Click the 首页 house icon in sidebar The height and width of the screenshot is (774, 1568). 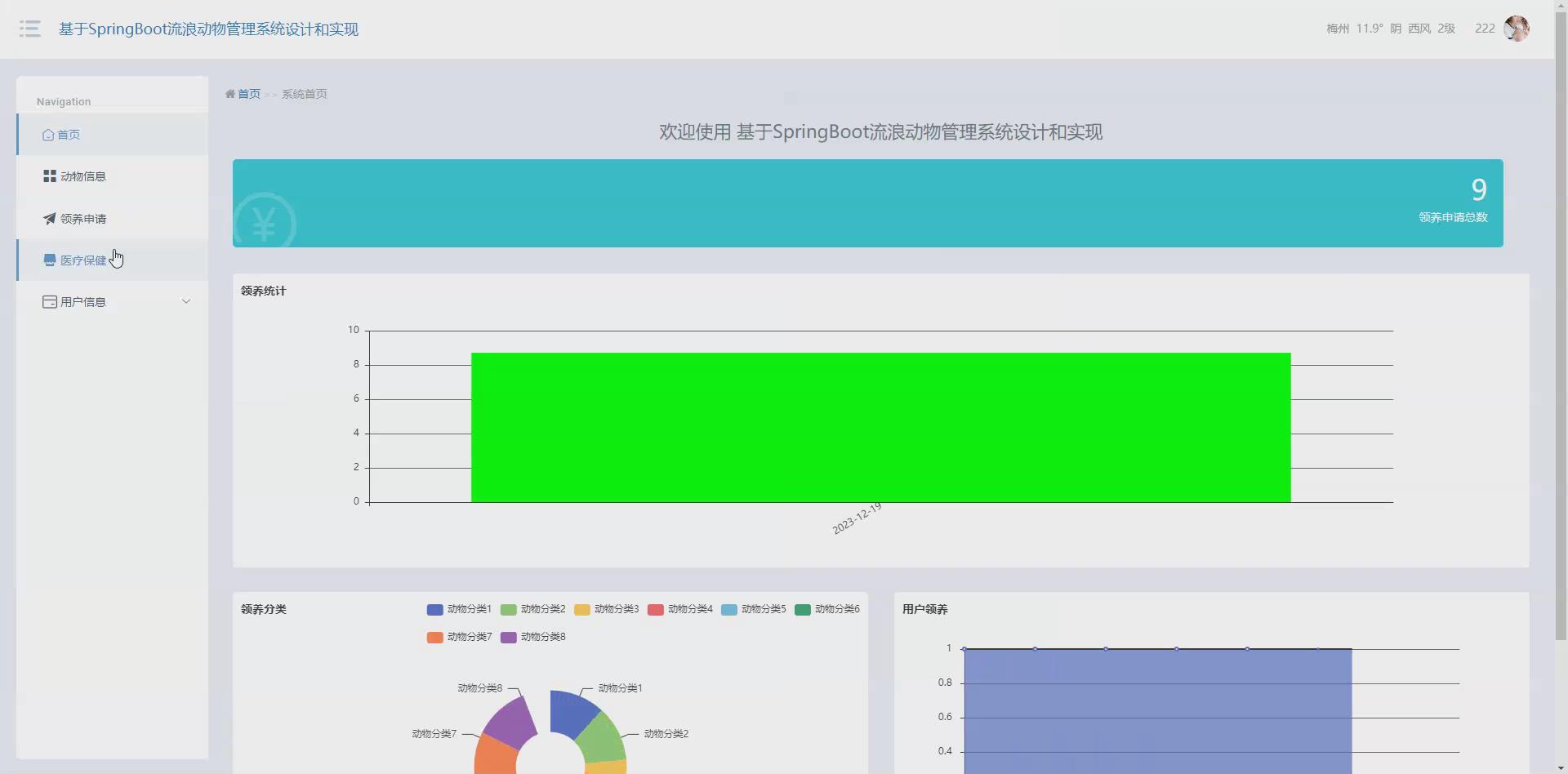tap(48, 135)
